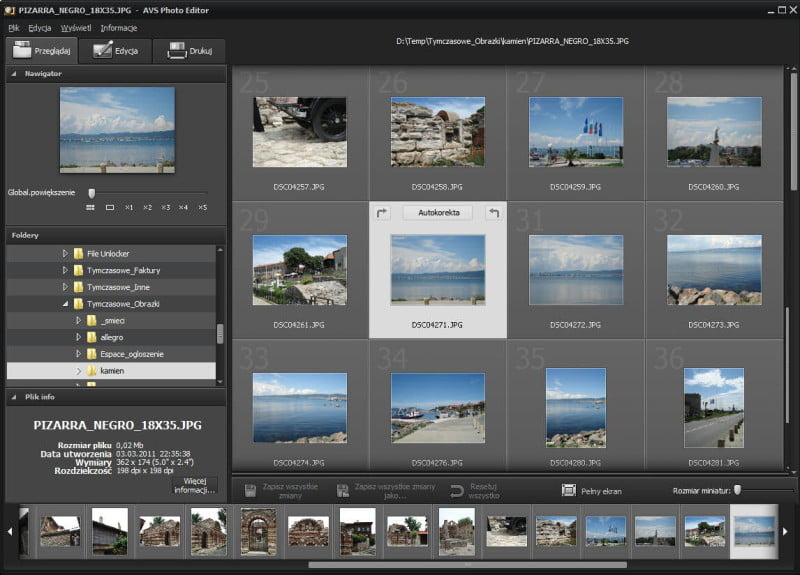This screenshot has height=575, width=800.
Task: Select thumbnail DSC04272.JPG
Action: click(x=576, y=270)
